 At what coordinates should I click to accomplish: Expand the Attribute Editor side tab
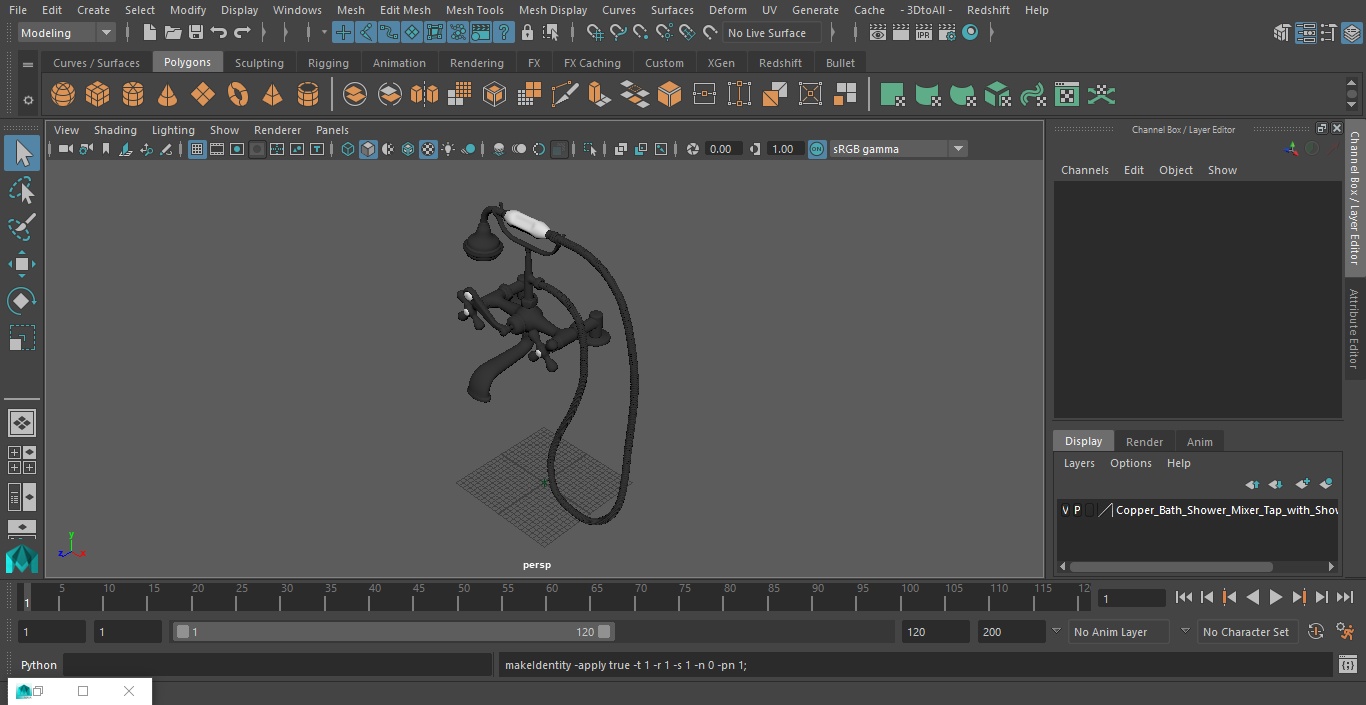pos(1354,329)
